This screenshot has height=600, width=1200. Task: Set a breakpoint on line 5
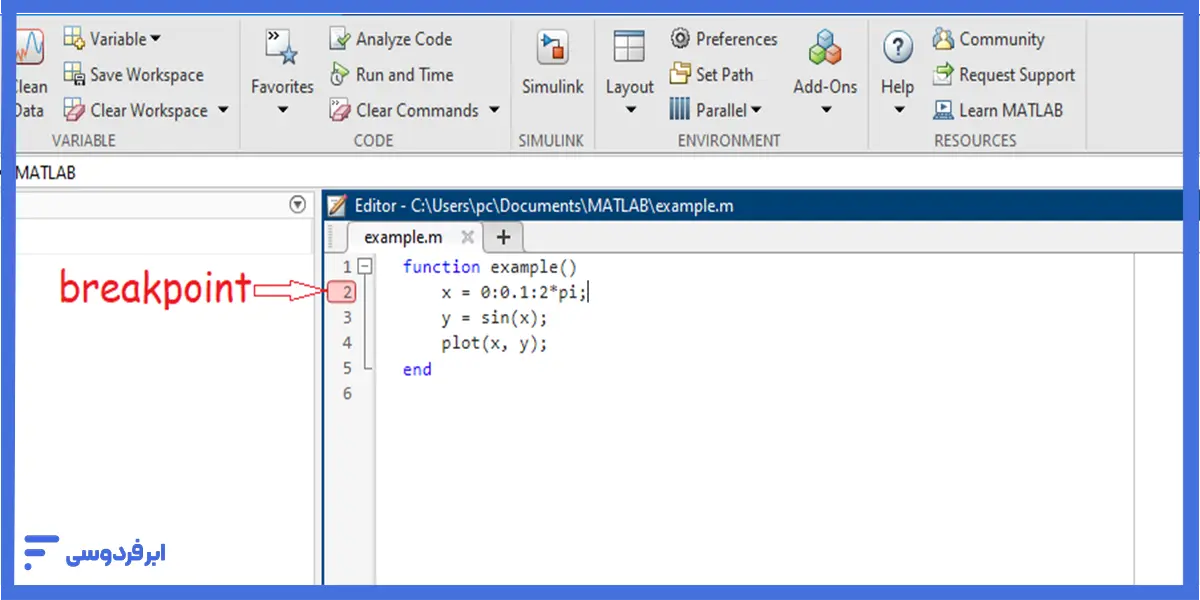(x=346, y=368)
